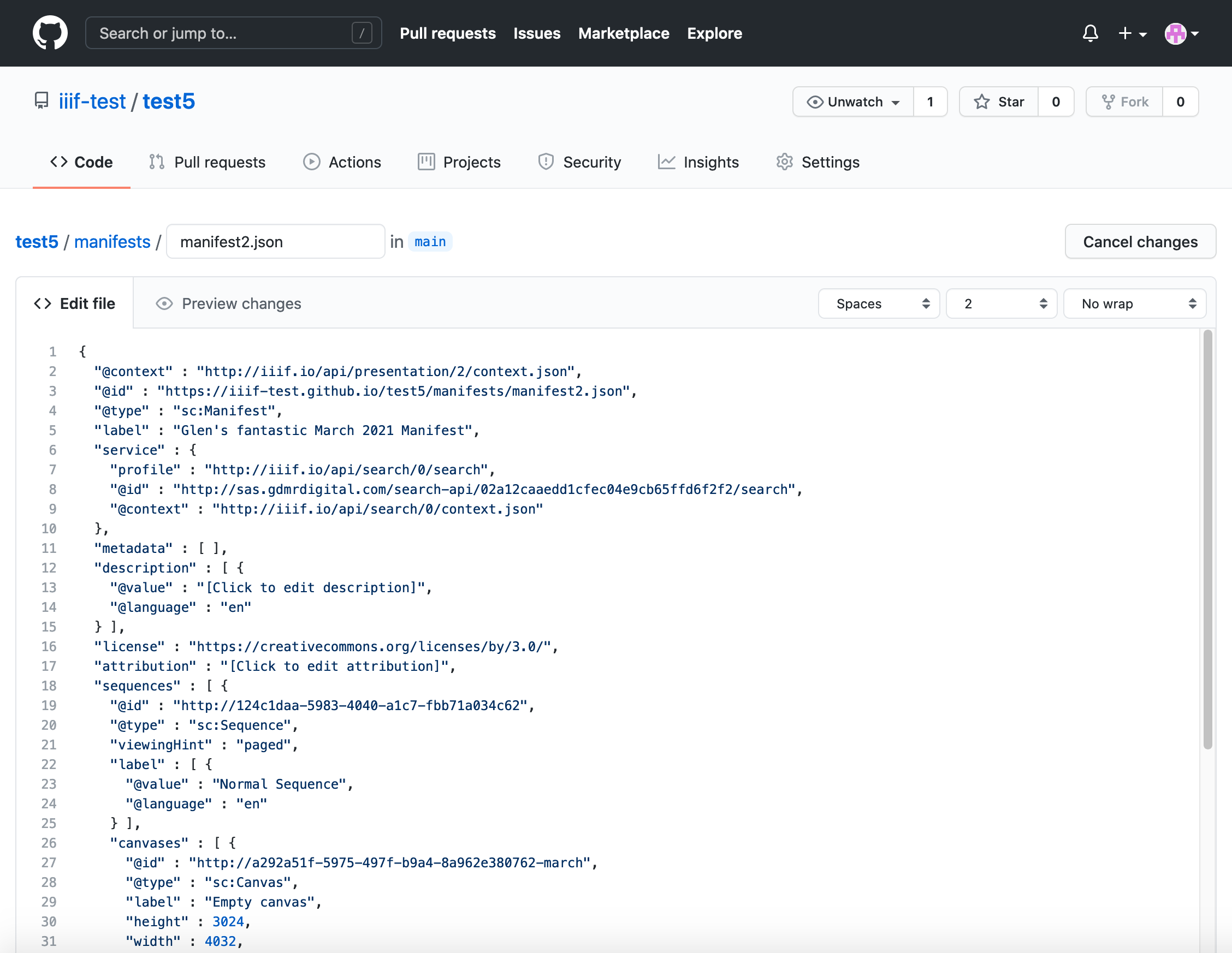The width and height of the screenshot is (1232, 953).
Task: Switch to the Security tab
Action: (x=580, y=162)
